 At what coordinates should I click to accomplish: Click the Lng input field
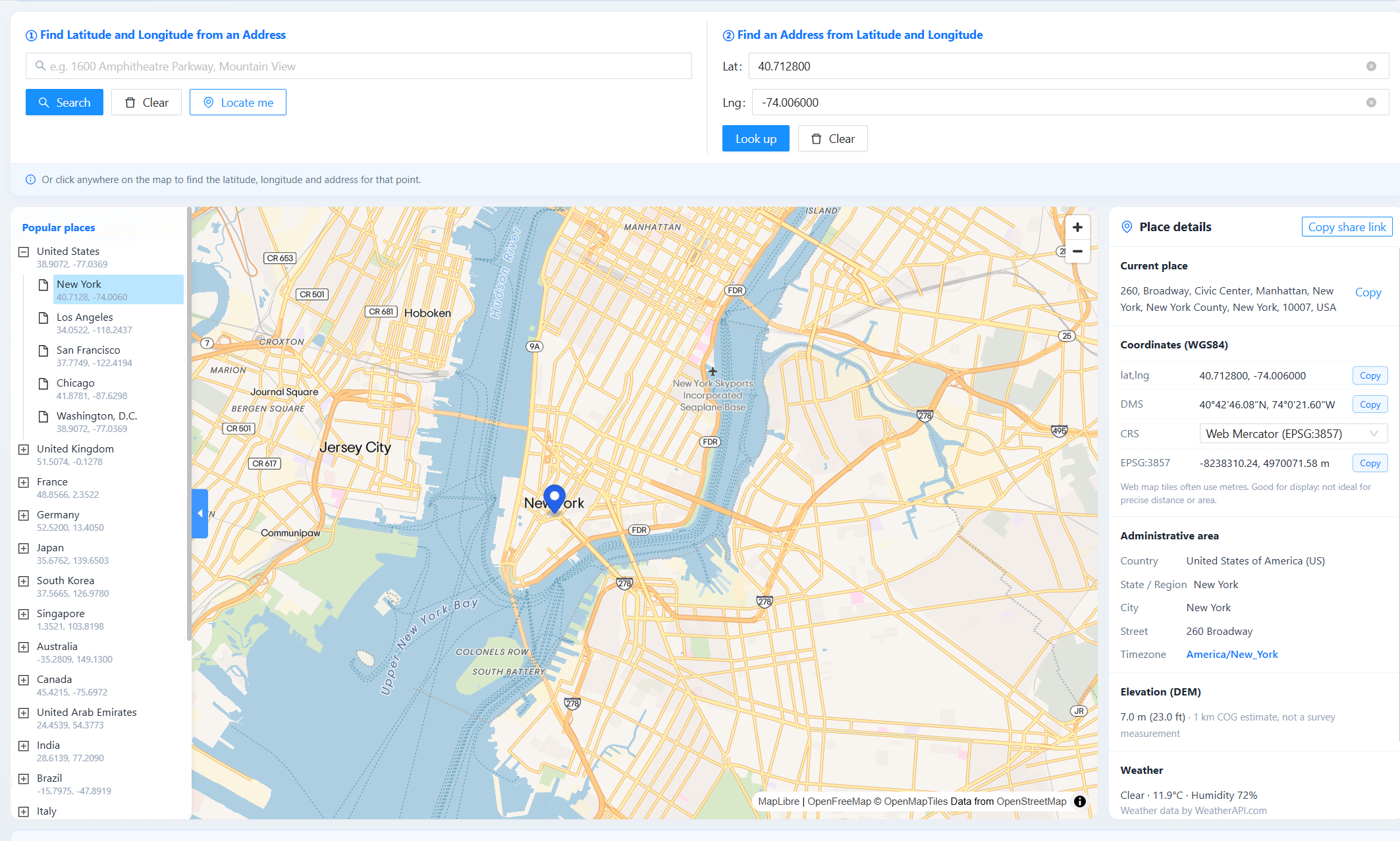pos(1070,102)
